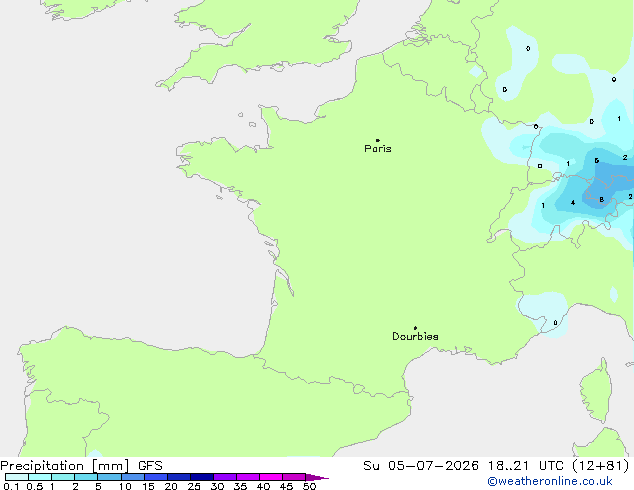Click the 20–25 mm legend color swatch

pyautogui.click(x=179, y=477)
